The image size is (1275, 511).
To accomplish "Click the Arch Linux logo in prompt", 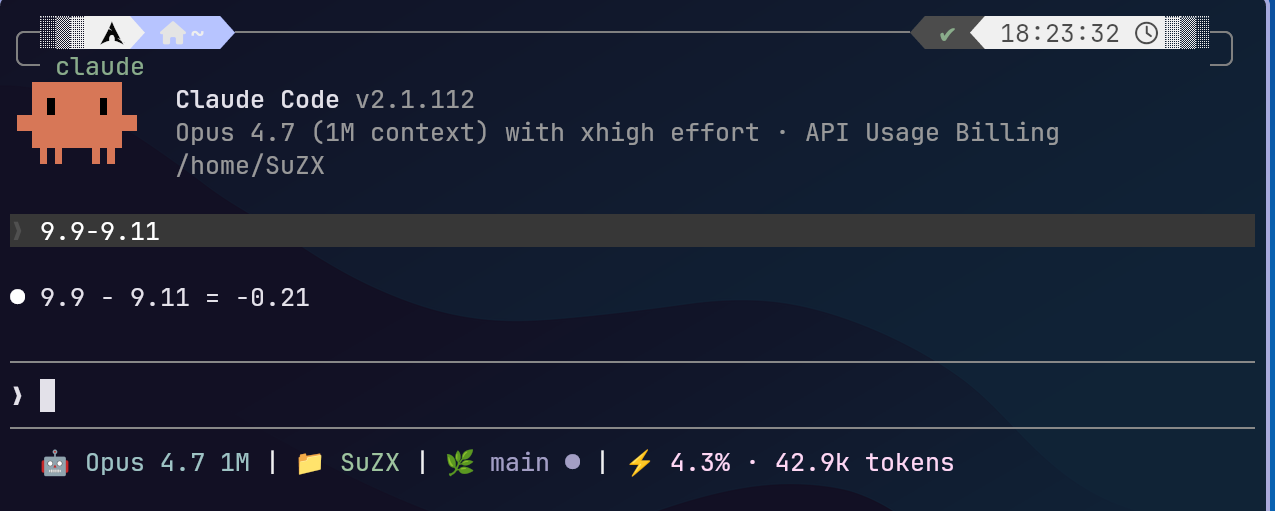I will (112, 33).
